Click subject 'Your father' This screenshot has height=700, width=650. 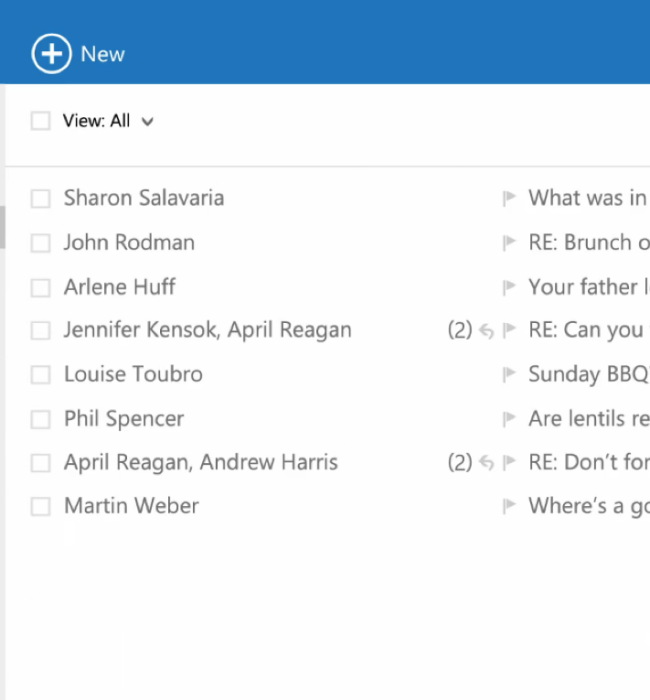coord(583,287)
